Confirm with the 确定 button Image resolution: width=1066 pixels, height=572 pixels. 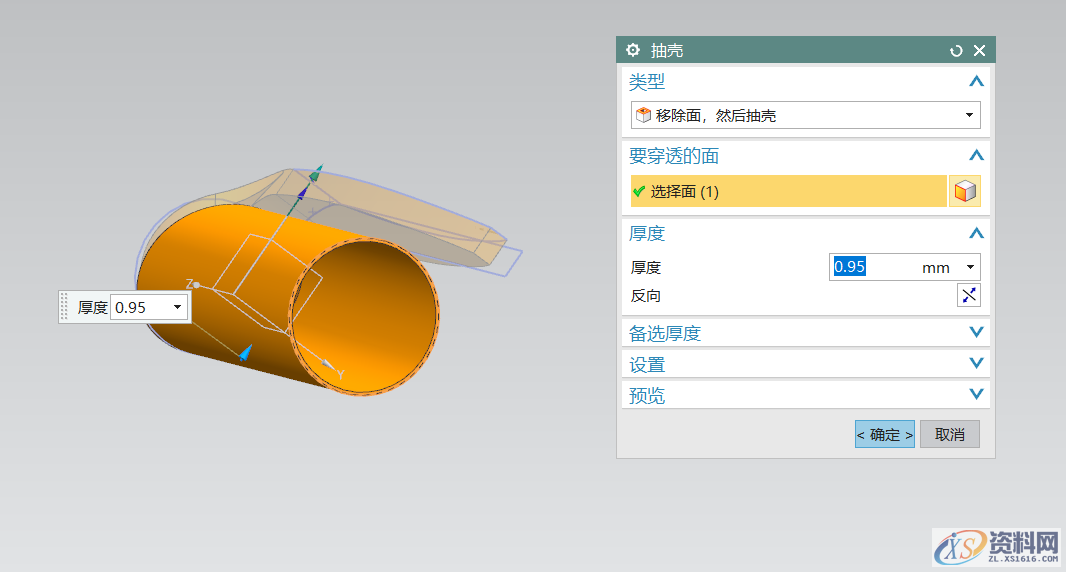(x=884, y=435)
